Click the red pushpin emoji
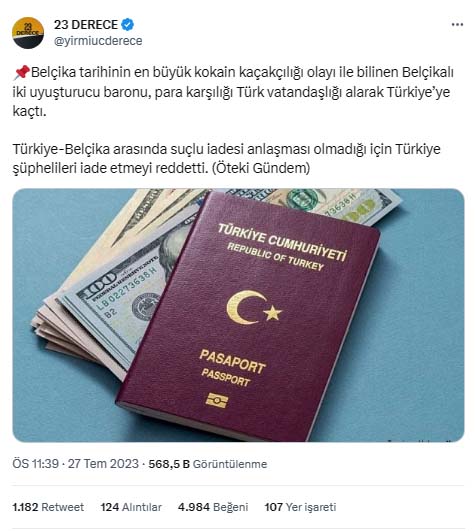 click(21, 72)
